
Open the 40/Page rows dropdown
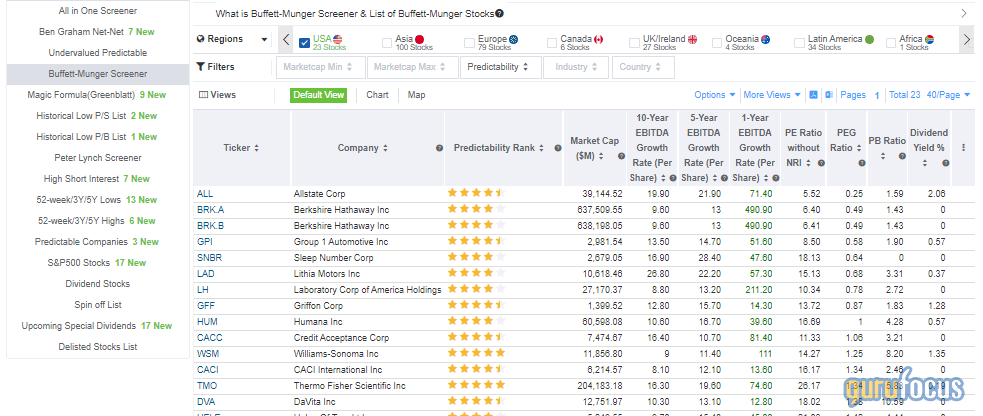pos(947,95)
